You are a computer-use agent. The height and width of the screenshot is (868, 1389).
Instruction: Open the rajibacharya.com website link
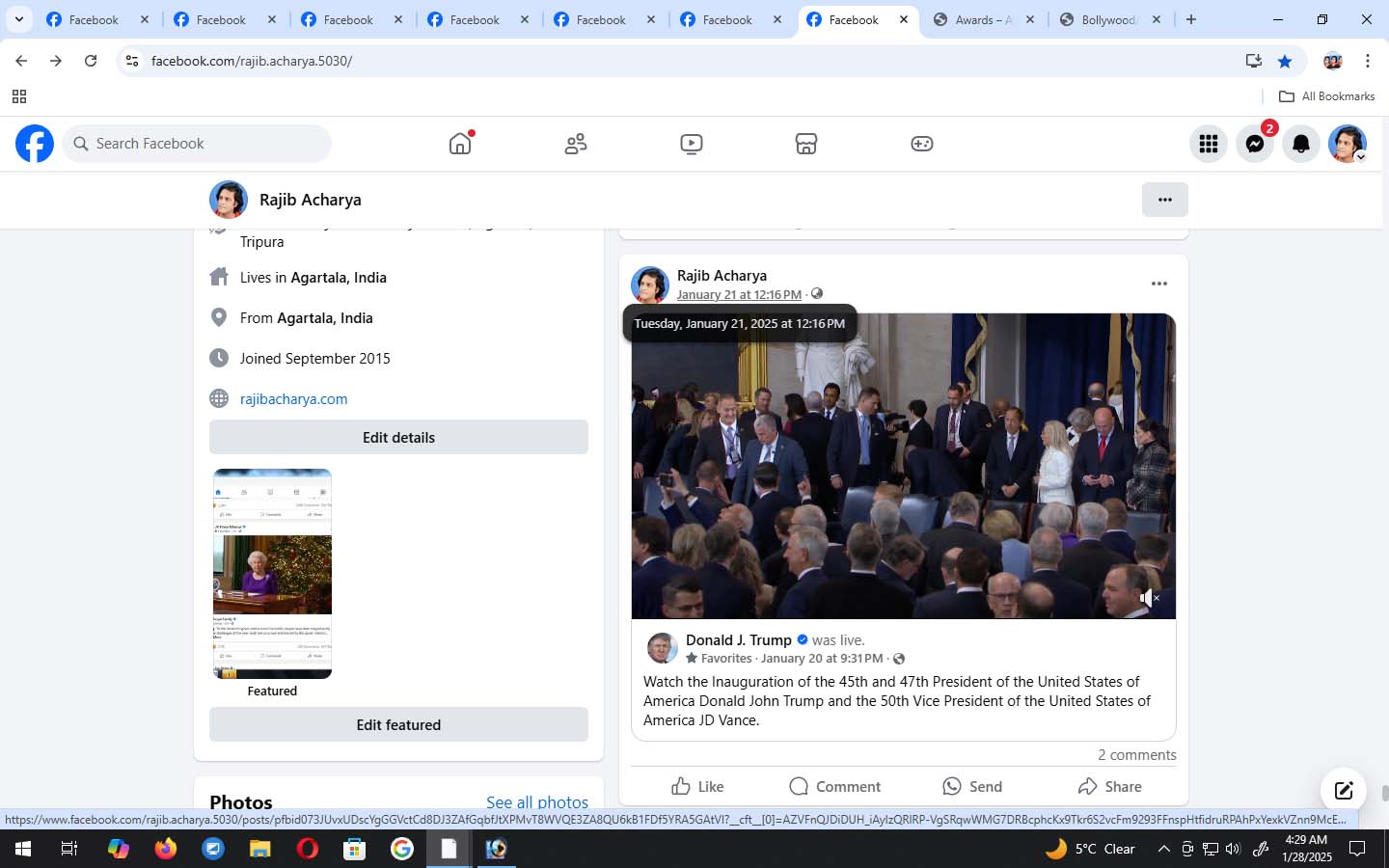pyautogui.click(x=293, y=398)
